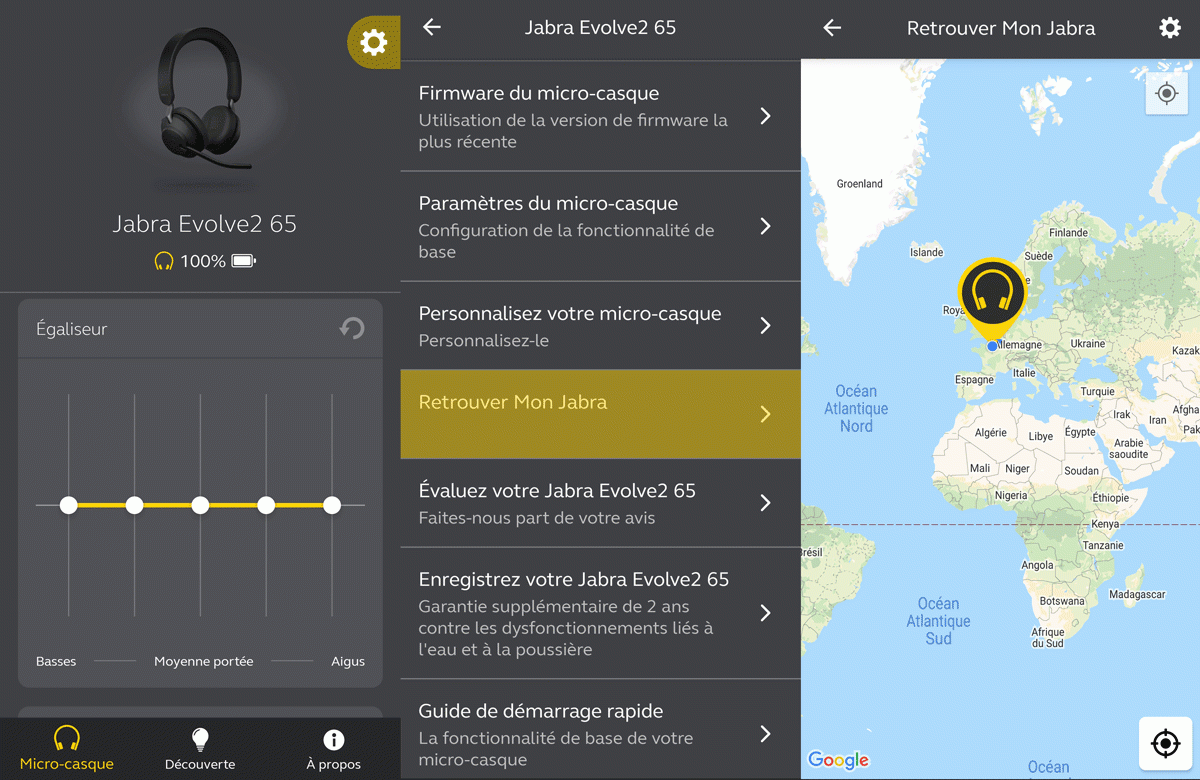Open the Découverte tab
This screenshot has width=1200, height=780.
[x=200, y=749]
